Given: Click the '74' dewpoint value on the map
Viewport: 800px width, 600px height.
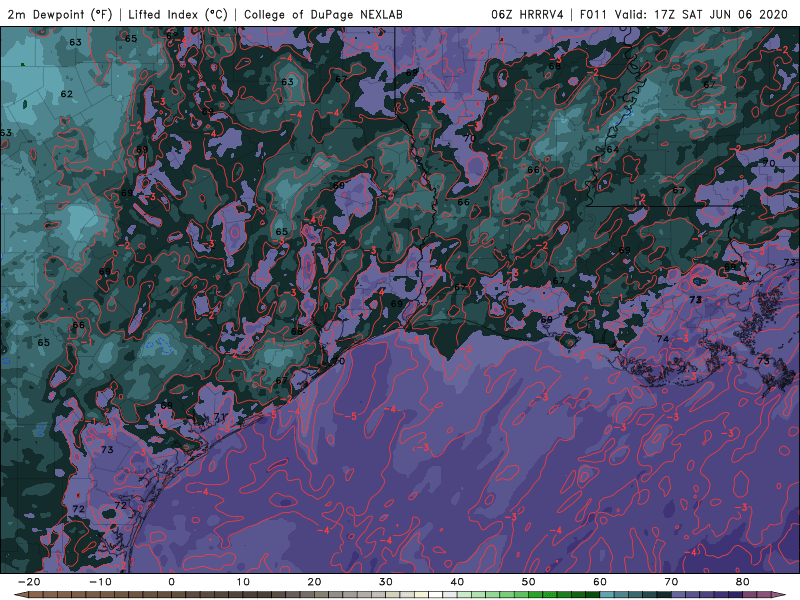Looking at the screenshot, I should coord(663,339).
